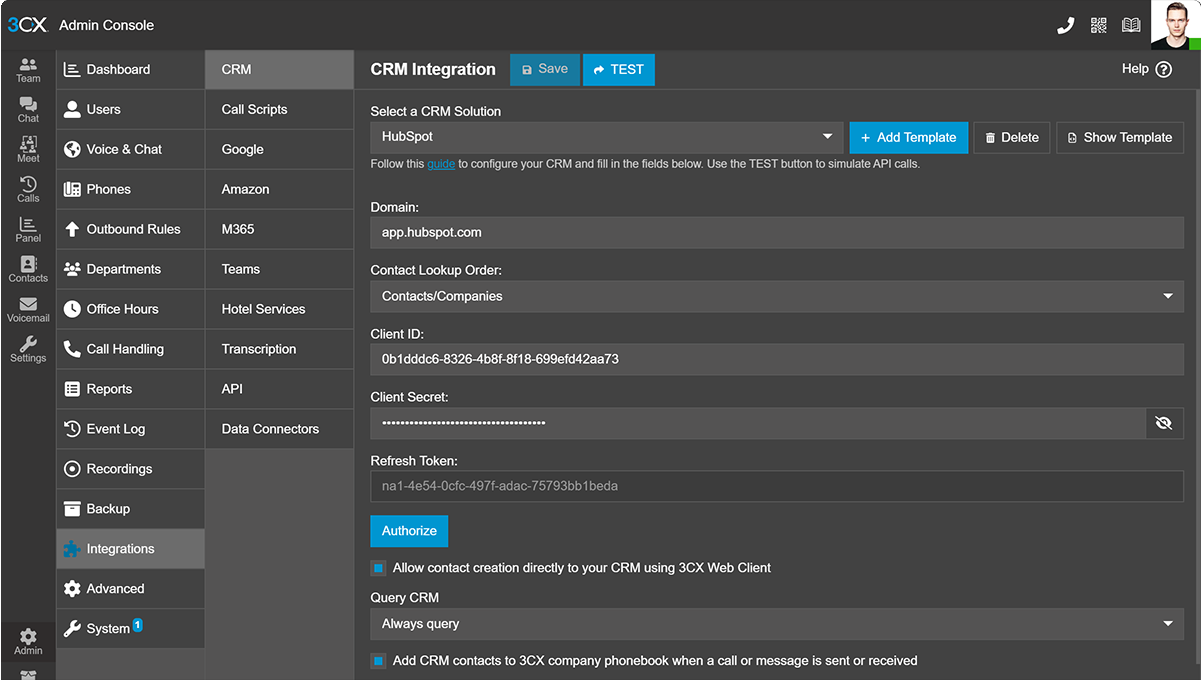Open the QR code icon

click(x=1099, y=25)
